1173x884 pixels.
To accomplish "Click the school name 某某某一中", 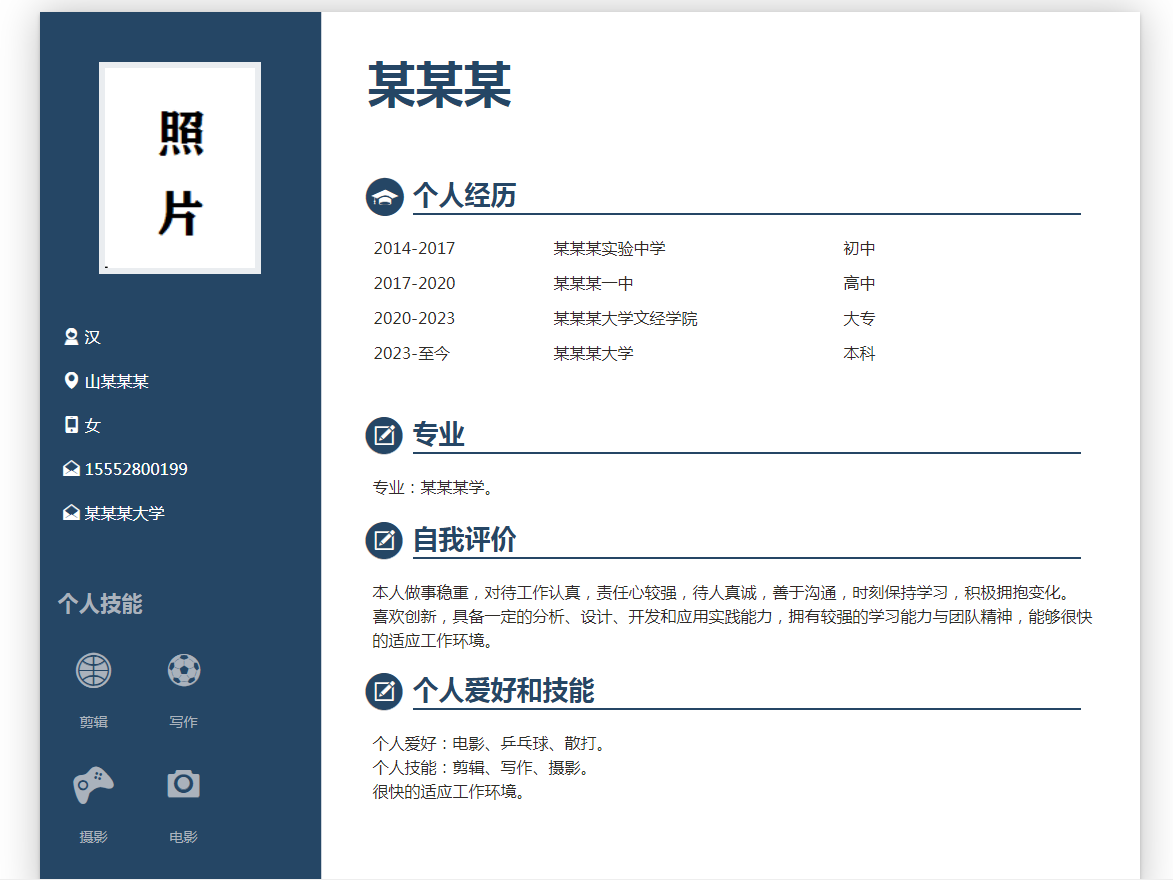I will pyautogui.click(x=593, y=284).
